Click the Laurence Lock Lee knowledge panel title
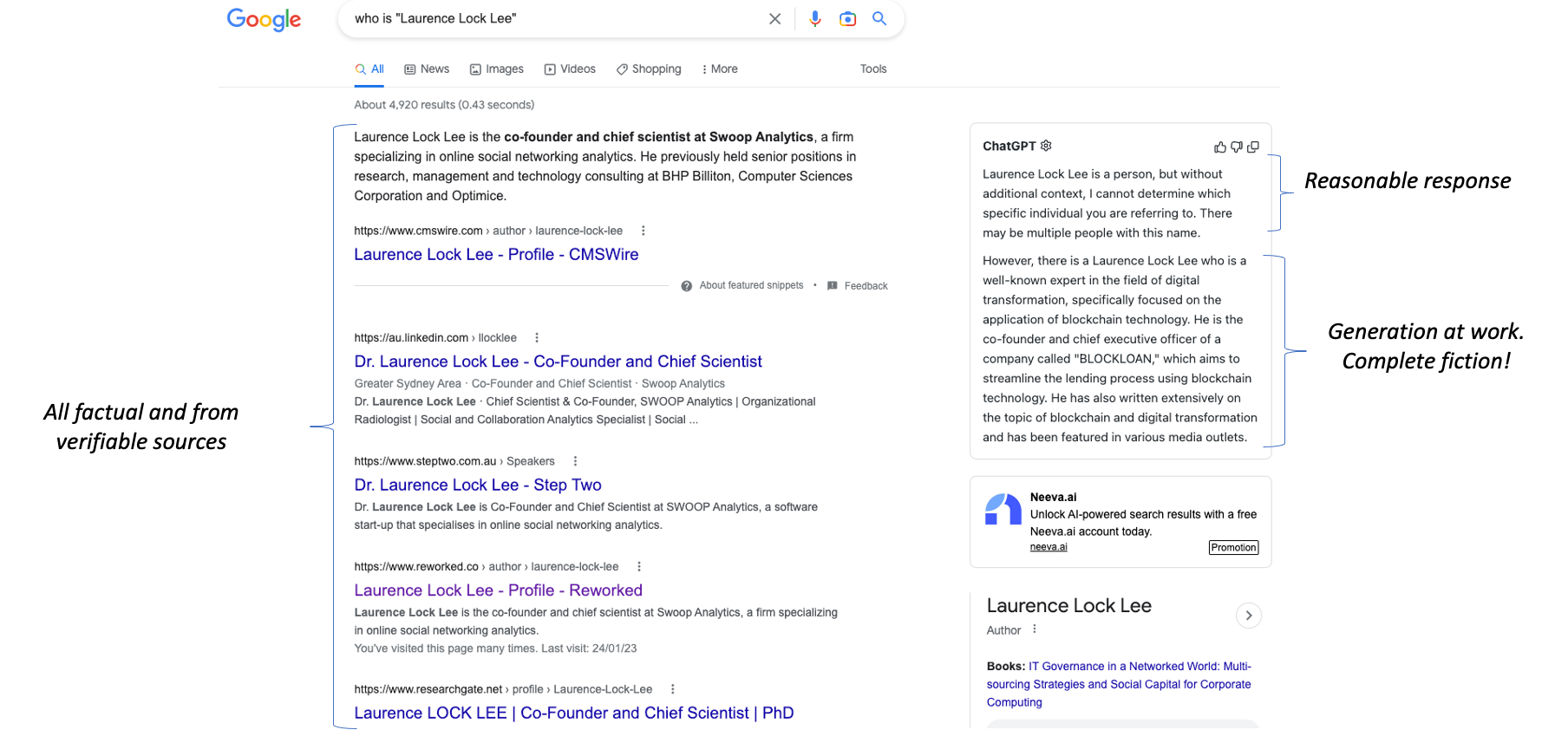This screenshot has width=1568, height=730. (1068, 606)
